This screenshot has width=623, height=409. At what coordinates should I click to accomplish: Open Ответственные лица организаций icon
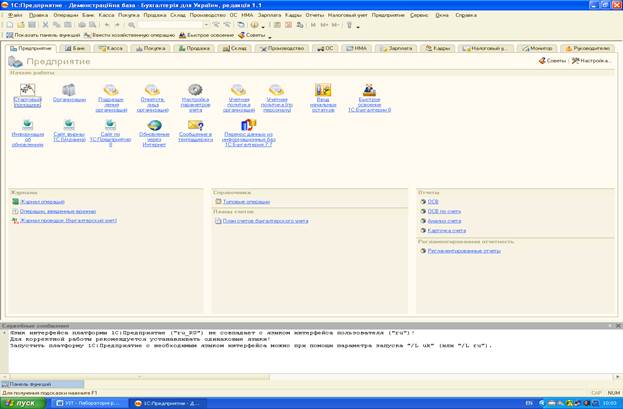153,90
